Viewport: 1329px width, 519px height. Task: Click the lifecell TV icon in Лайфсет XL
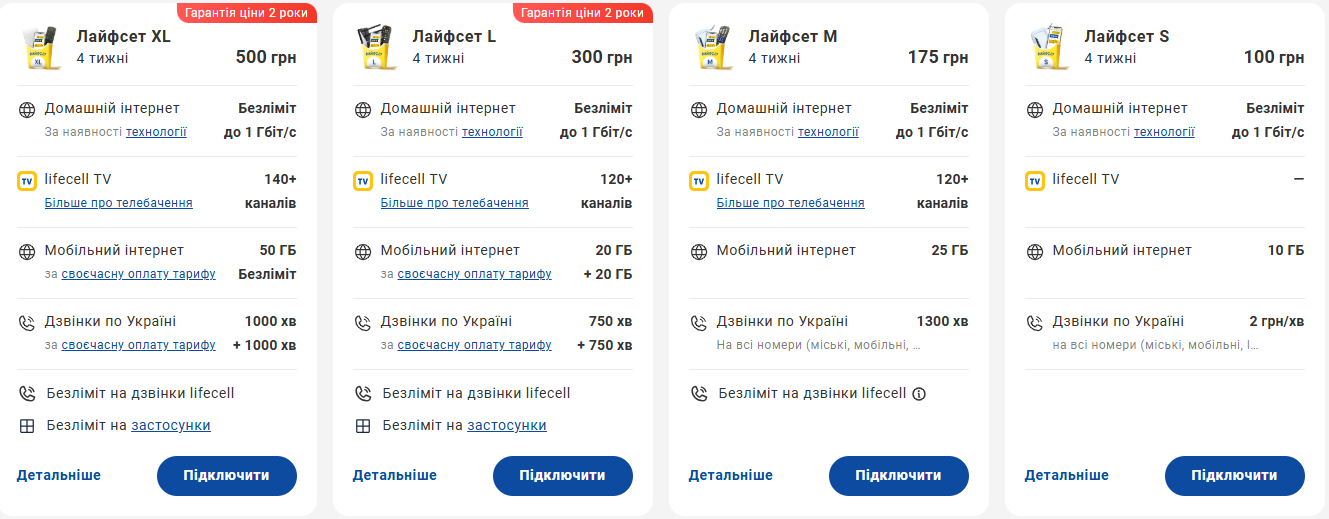[x=27, y=181]
